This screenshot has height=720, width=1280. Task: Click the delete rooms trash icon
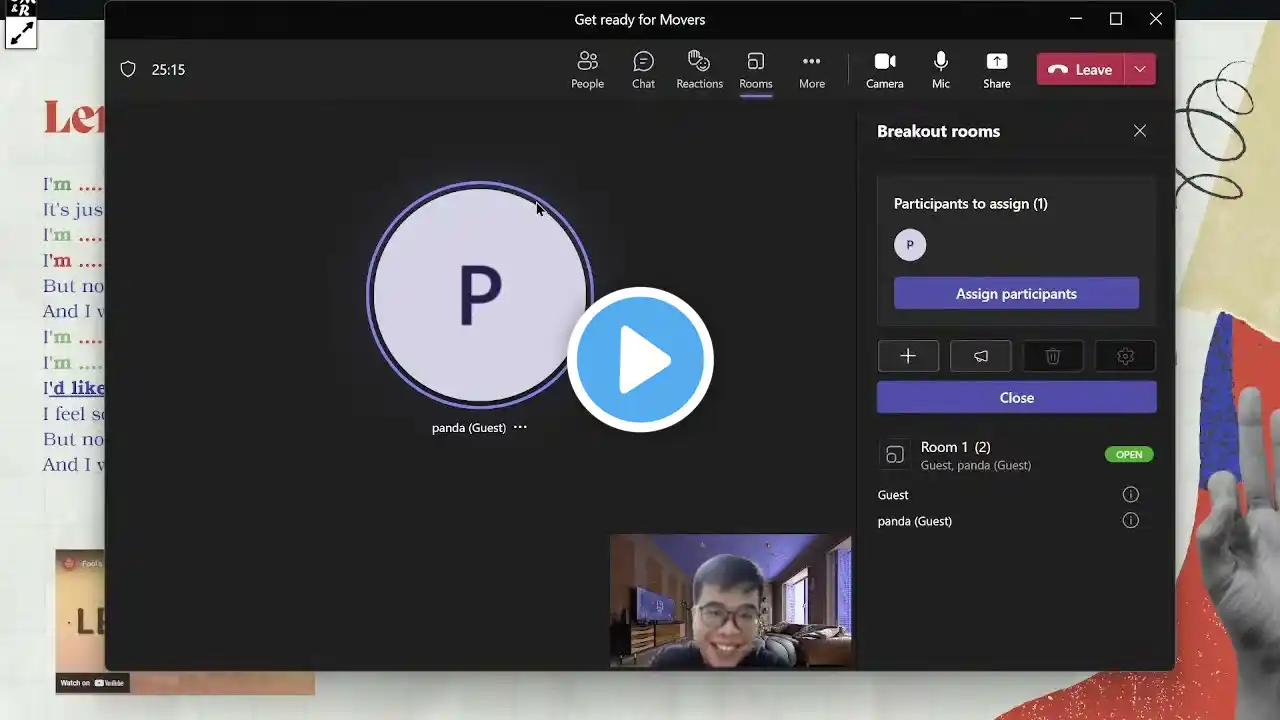pos(1053,356)
